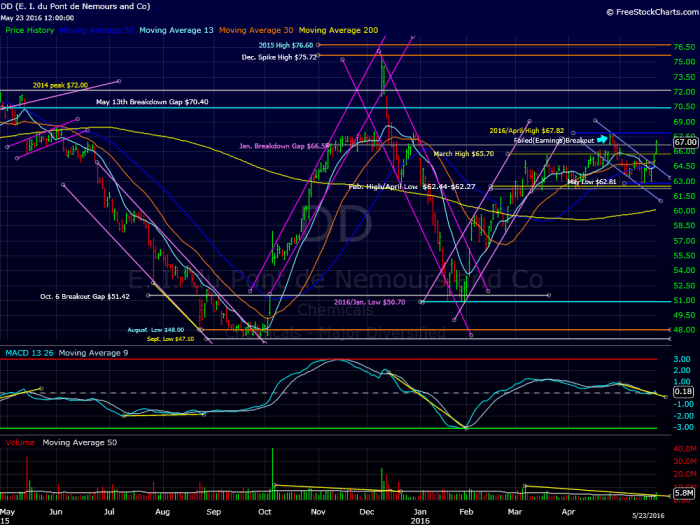Screen dimensions: 700x525
Task: Click the 3.00 MACD axis value
Action: [x=682, y=359]
